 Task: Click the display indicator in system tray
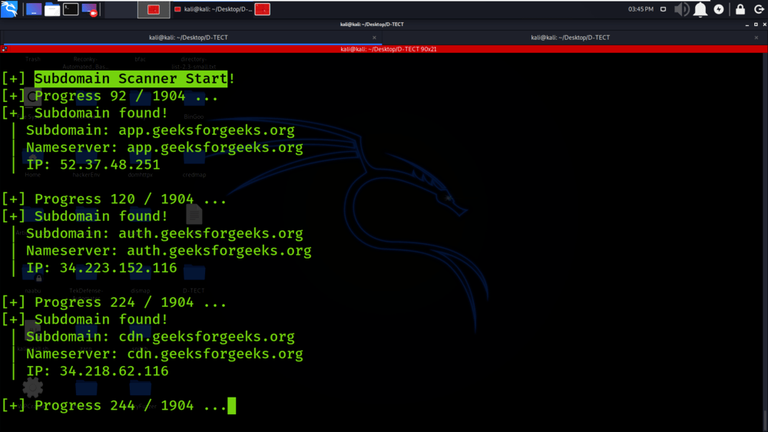pyautogui.click(x=663, y=9)
